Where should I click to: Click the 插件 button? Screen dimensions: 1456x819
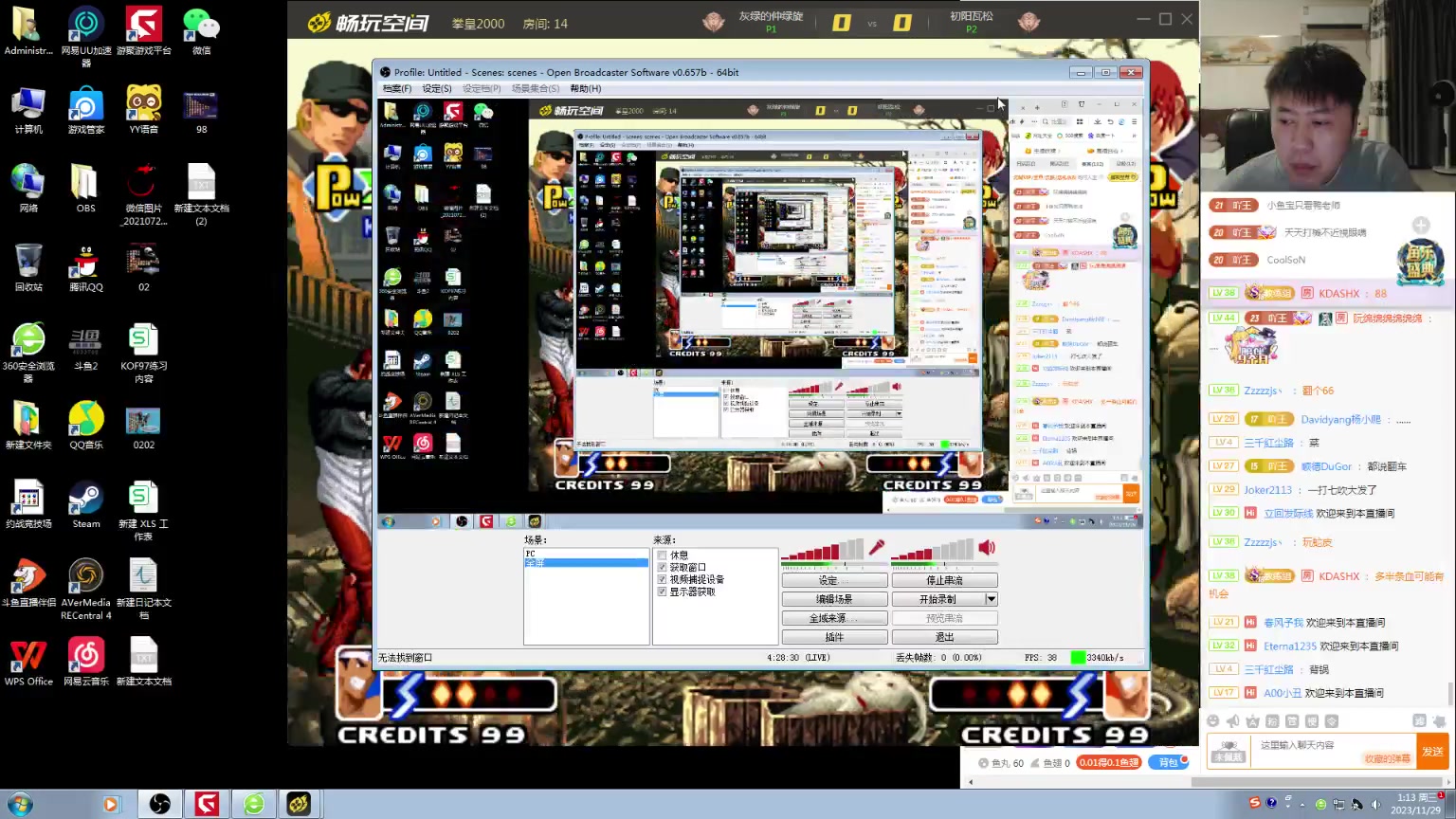click(x=834, y=637)
